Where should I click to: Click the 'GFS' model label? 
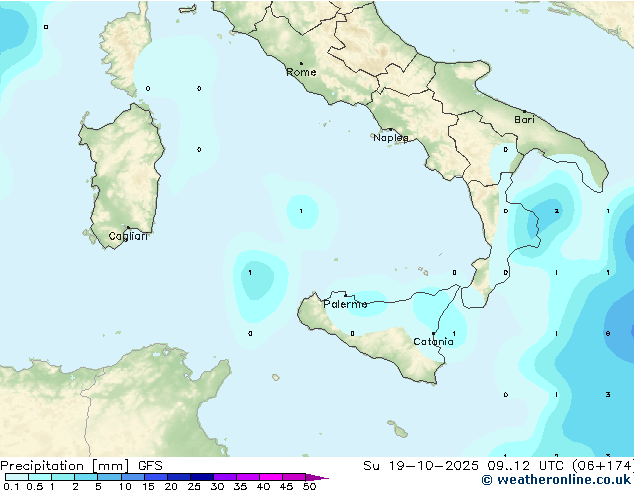[x=150, y=466]
